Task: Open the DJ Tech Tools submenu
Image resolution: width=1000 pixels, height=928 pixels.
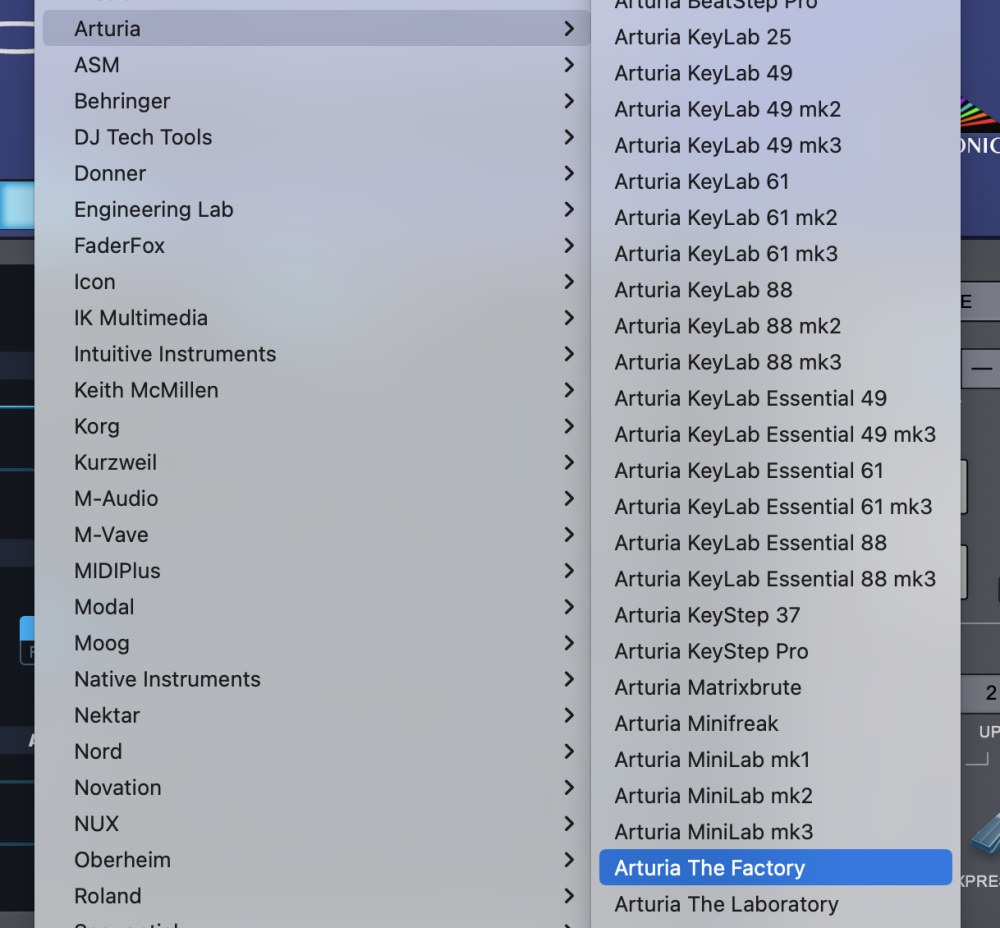Action: (316, 137)
